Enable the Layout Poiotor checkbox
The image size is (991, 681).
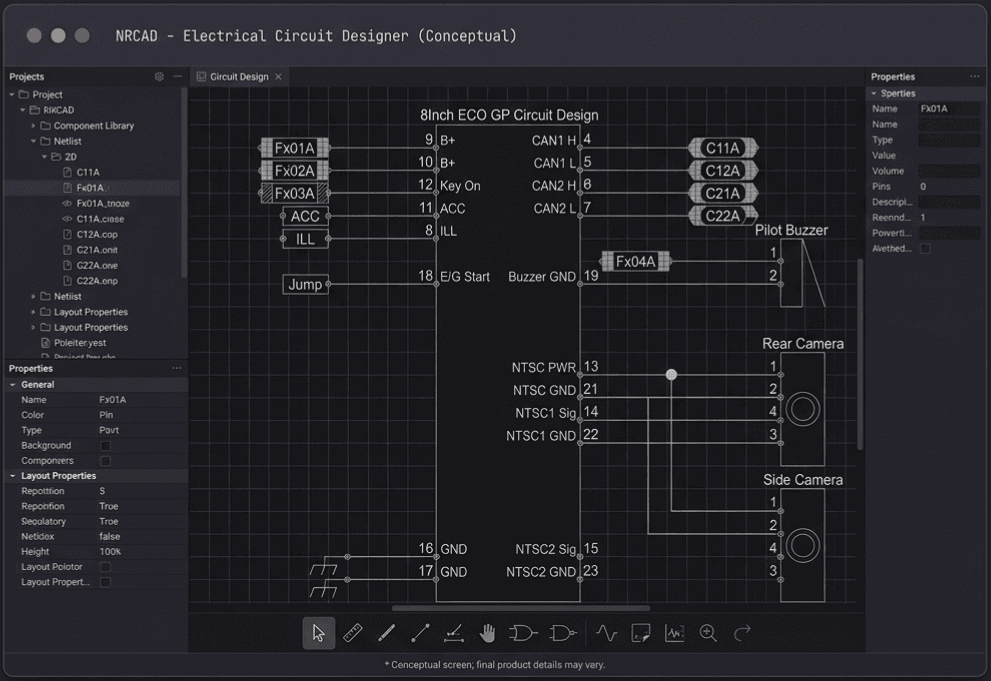point(105,567)
